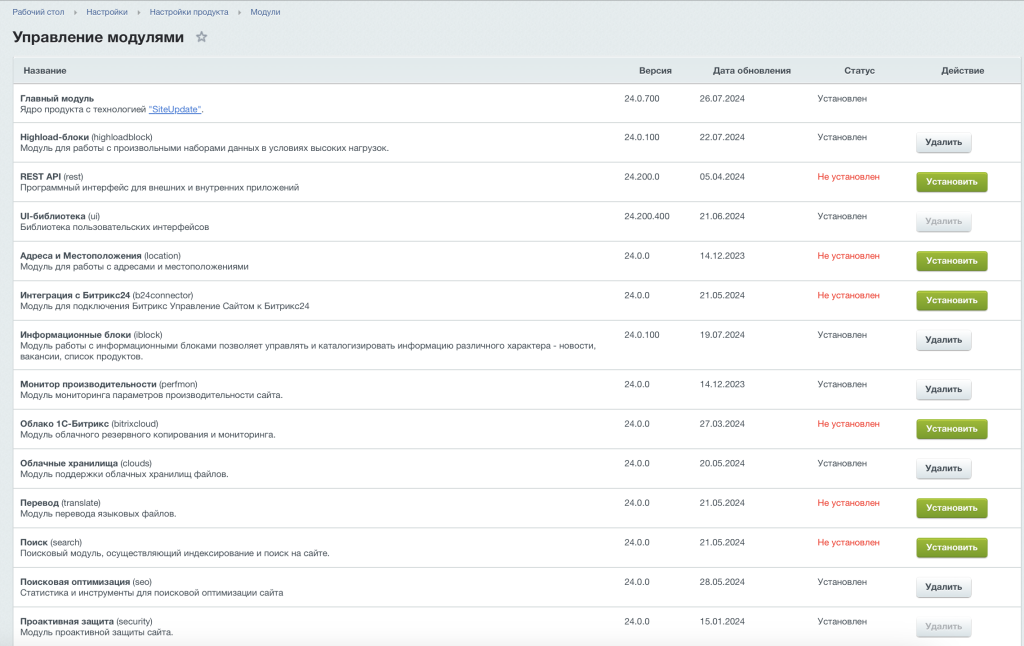The height and width of the screenshot is (646, 1024).
Task: Click the Управление модулями page title
Action: point(98,37)
